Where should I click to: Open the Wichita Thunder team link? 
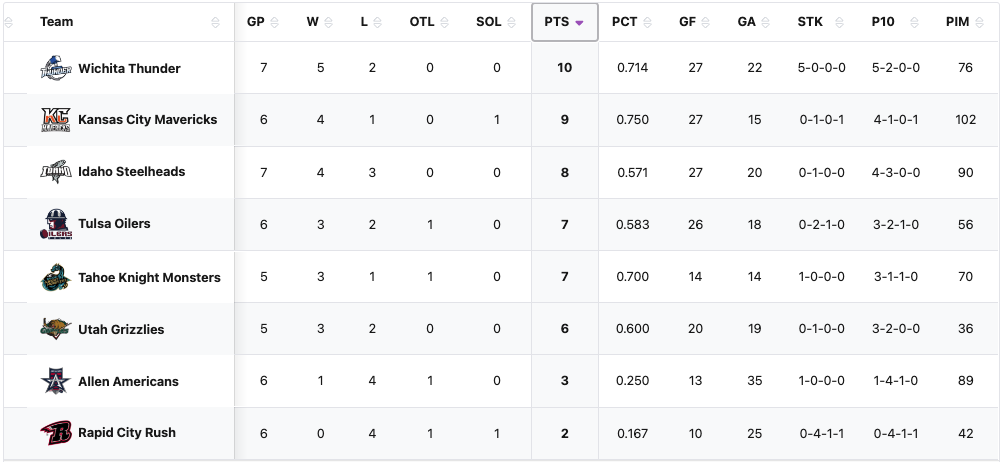point(129,68)
